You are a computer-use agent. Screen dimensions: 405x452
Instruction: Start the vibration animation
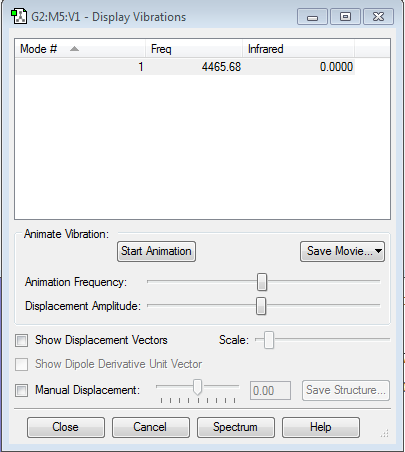coord(156,251)
